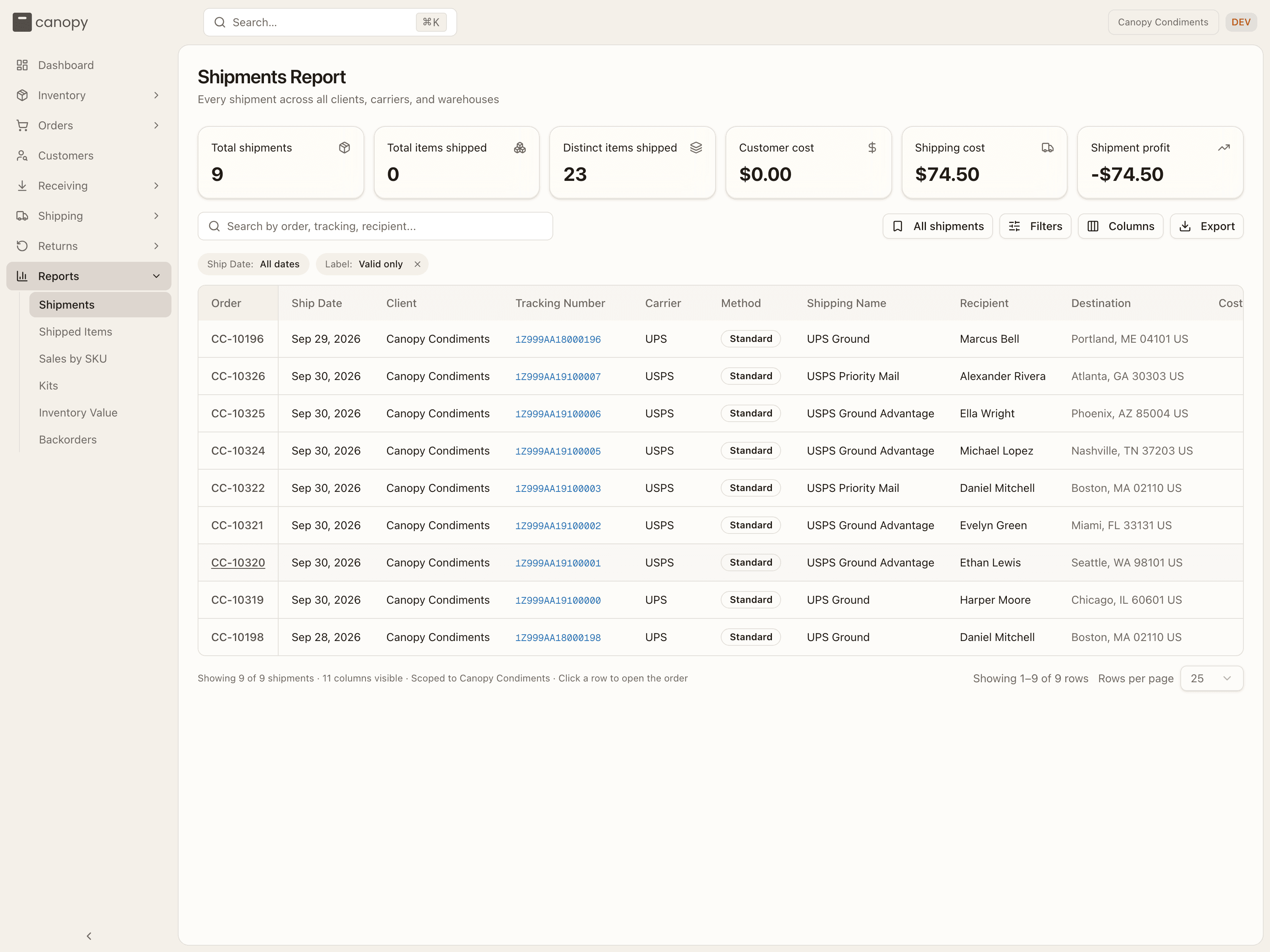1270x952 pixels.
Task: Open the Sales by SKU report
Action: [x=100, y=359]
